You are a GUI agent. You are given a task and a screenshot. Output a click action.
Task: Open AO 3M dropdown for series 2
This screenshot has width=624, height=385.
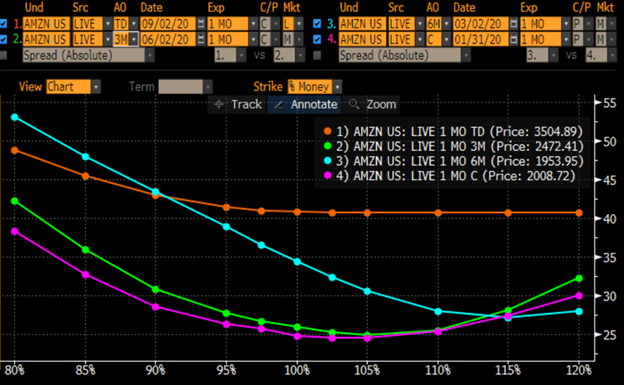pos(134,39)
